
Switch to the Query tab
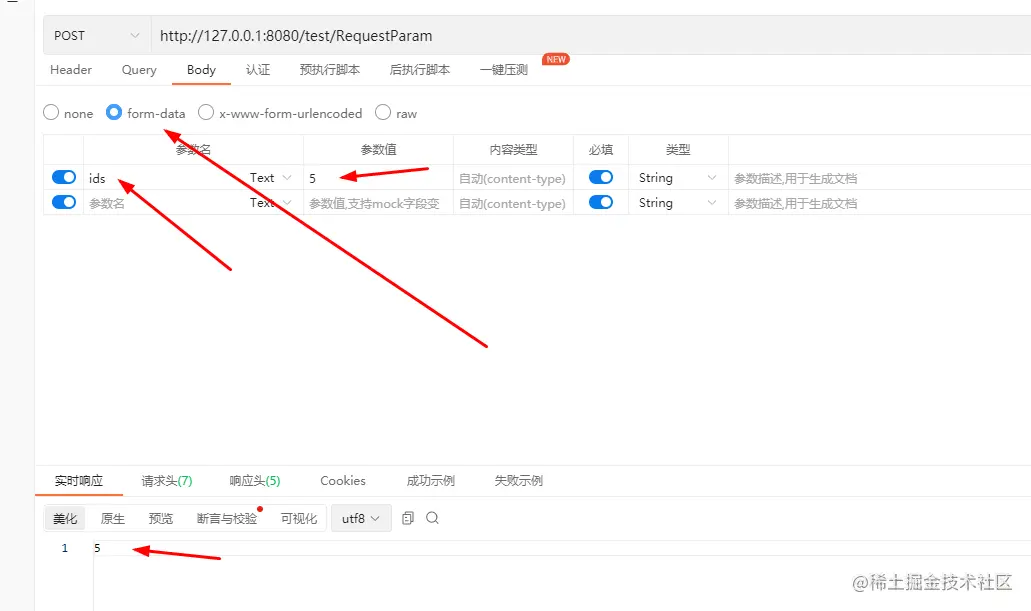click(139, 70)
